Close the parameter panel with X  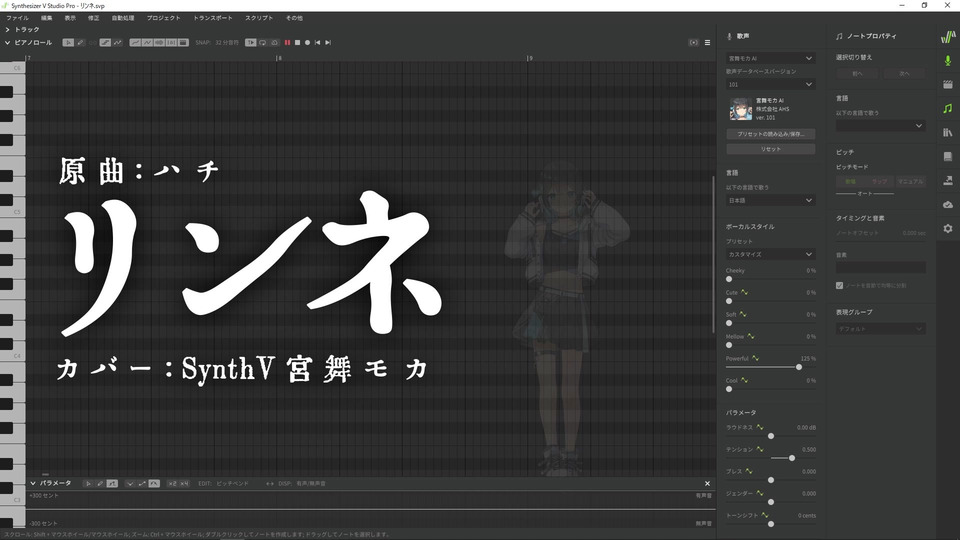[707, 484]
